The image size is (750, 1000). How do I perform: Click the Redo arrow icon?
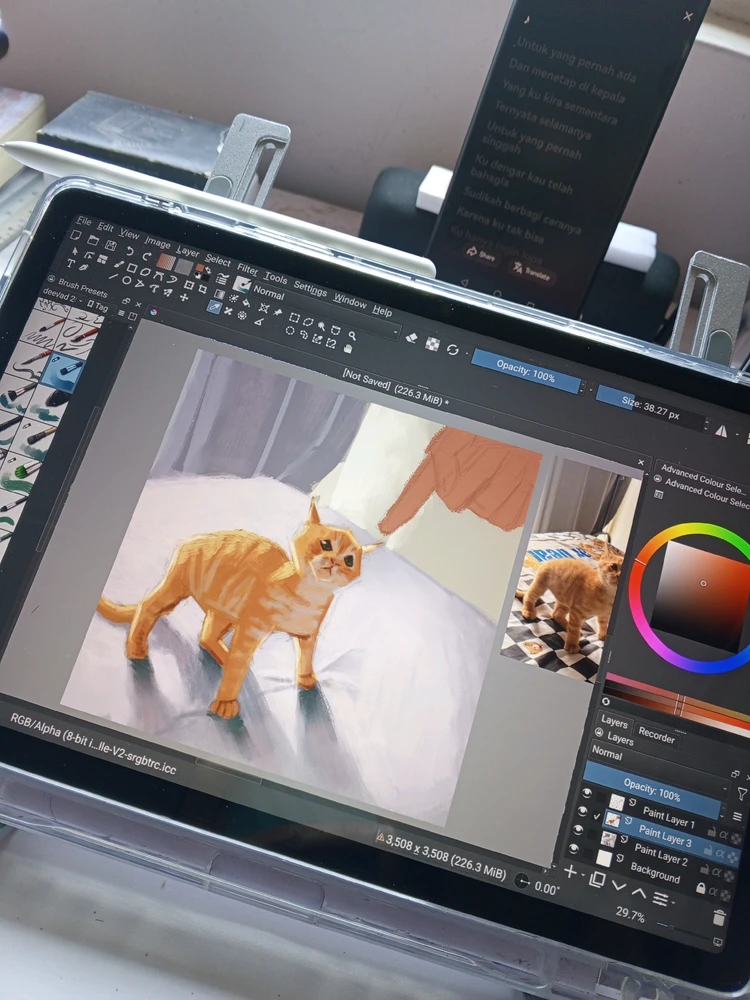tap(147, 256)
